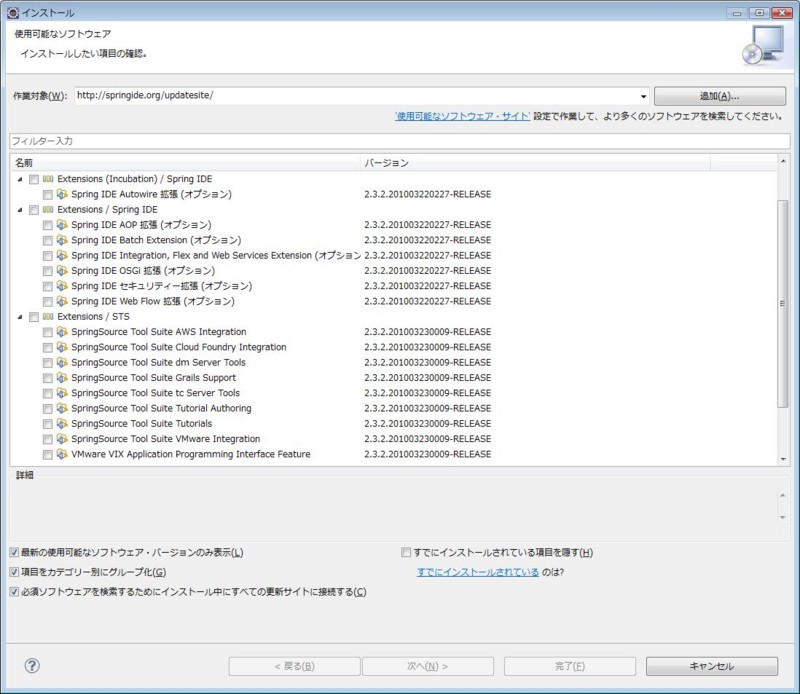
Task: Tick SpringSource Tool Suite tc Server Tools checkbox
Action: 47,393
